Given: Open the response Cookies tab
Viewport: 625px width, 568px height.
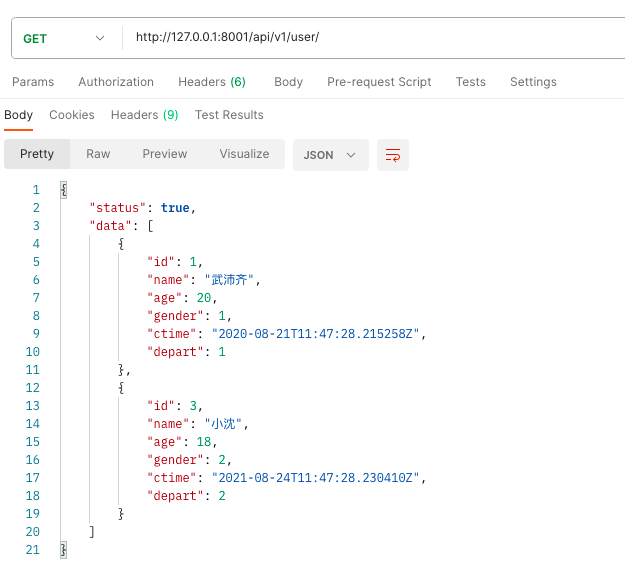Looking at the screenshot, I should tap(72, 115).
